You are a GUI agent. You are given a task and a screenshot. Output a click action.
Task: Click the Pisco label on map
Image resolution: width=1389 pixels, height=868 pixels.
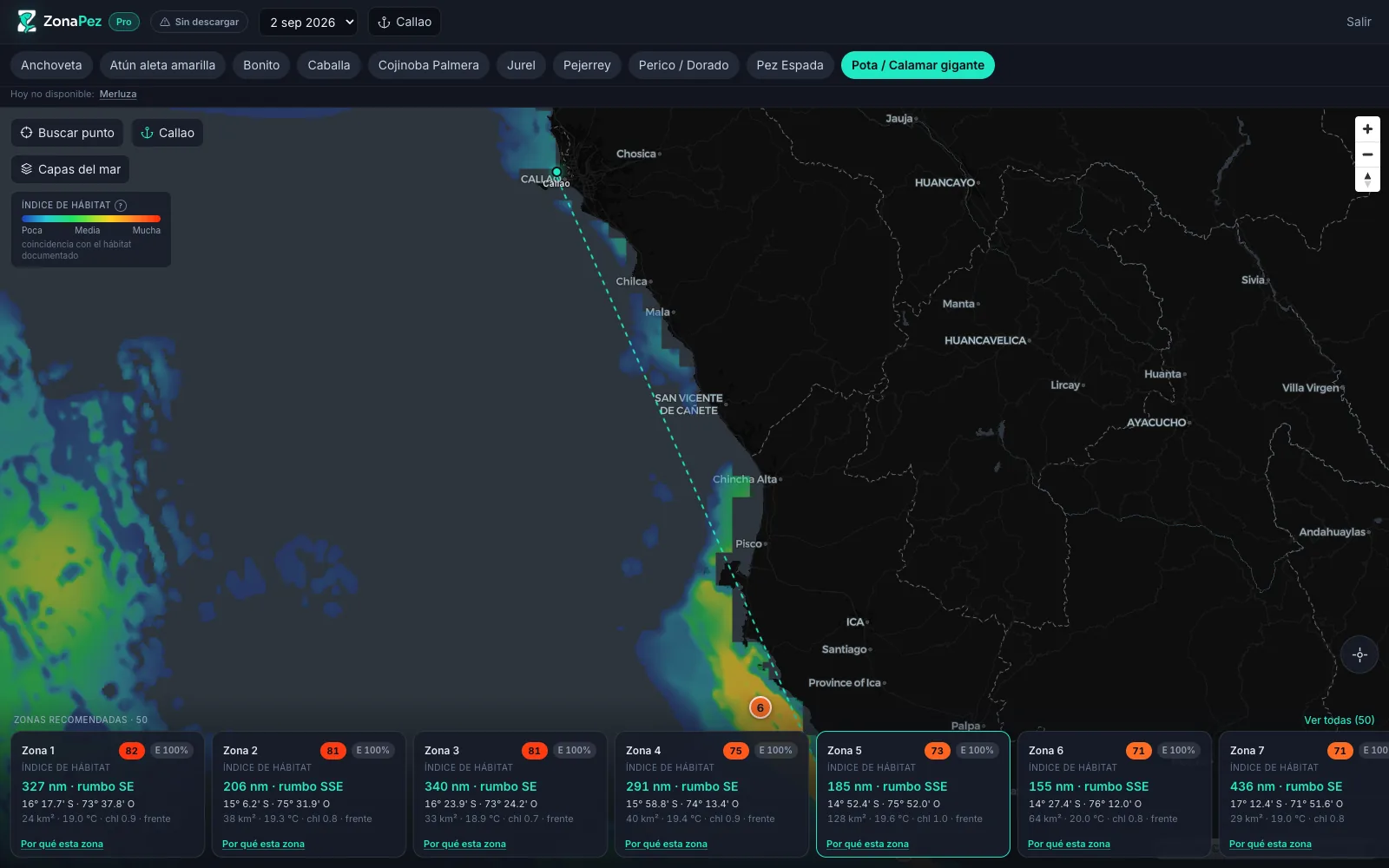748,543
